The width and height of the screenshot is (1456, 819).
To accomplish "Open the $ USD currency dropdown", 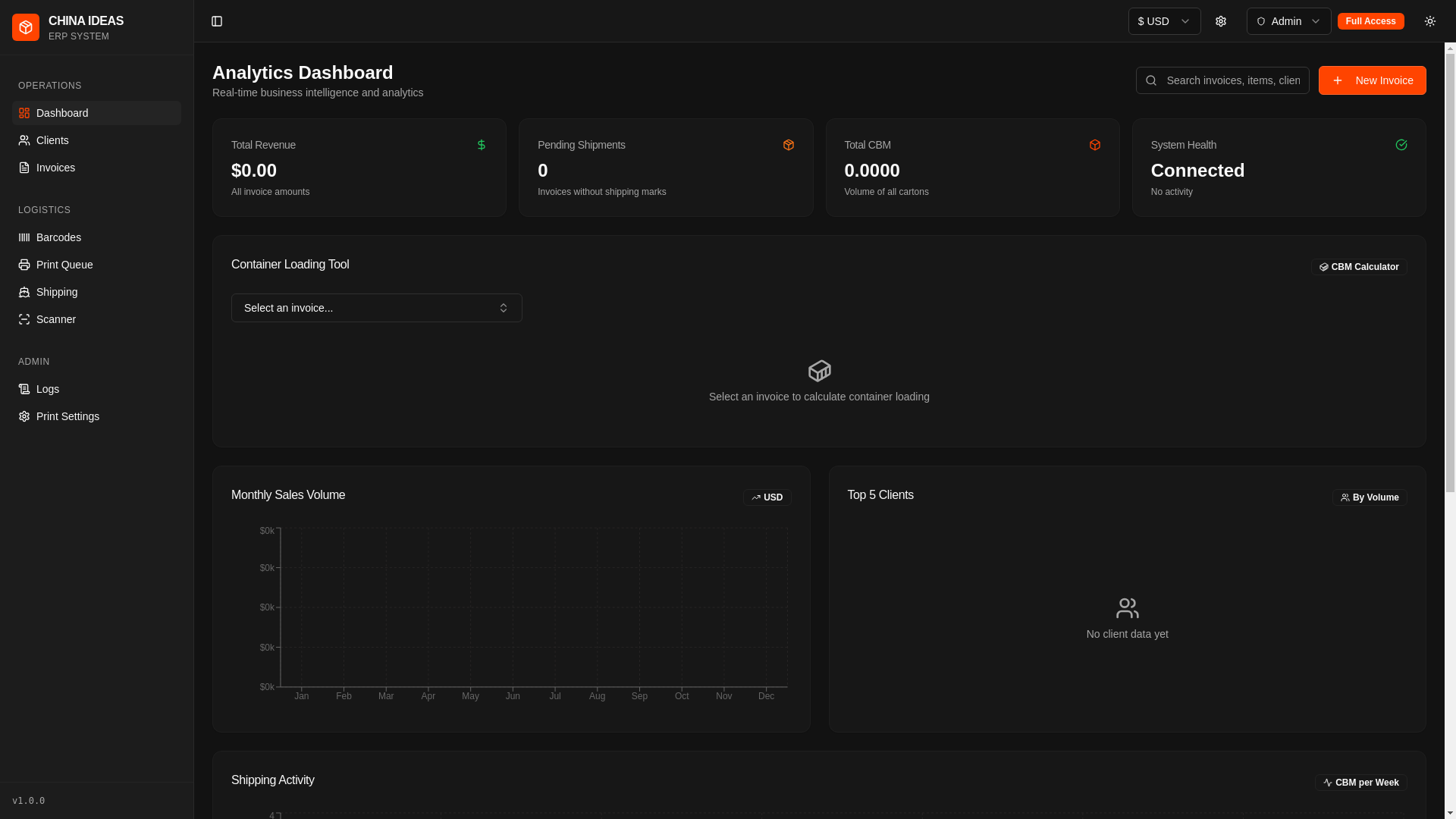I will pyautogui.click(x=1165, y=21).
